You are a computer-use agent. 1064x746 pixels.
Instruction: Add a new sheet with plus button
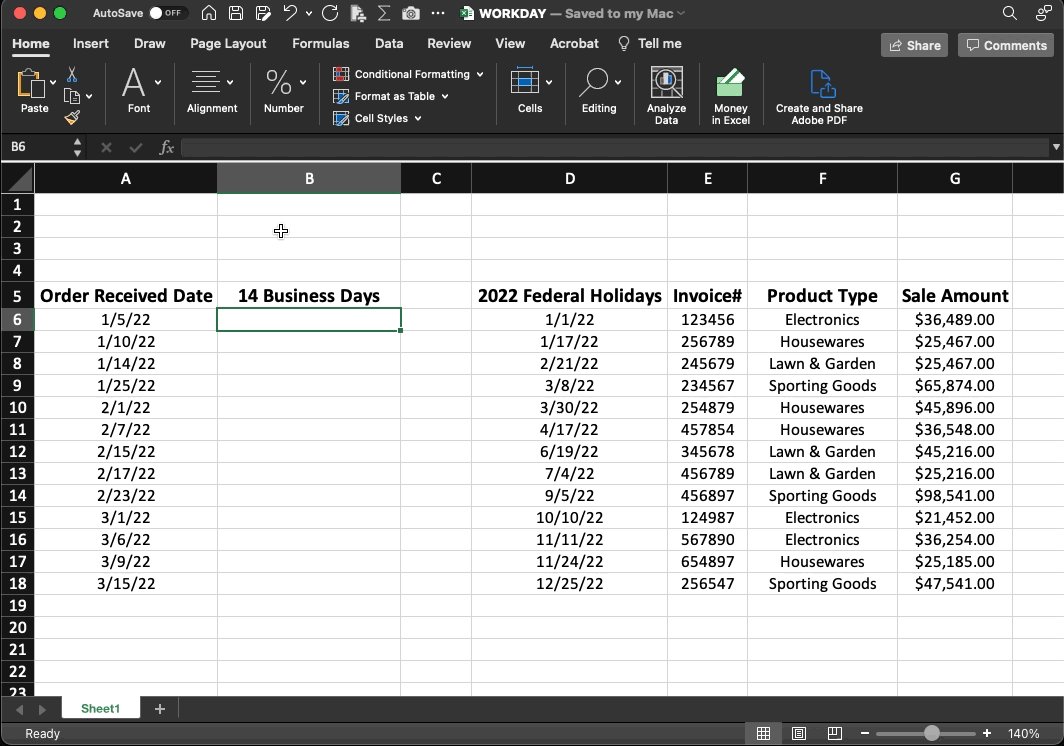pyautogui.click(x=159, y=709)
